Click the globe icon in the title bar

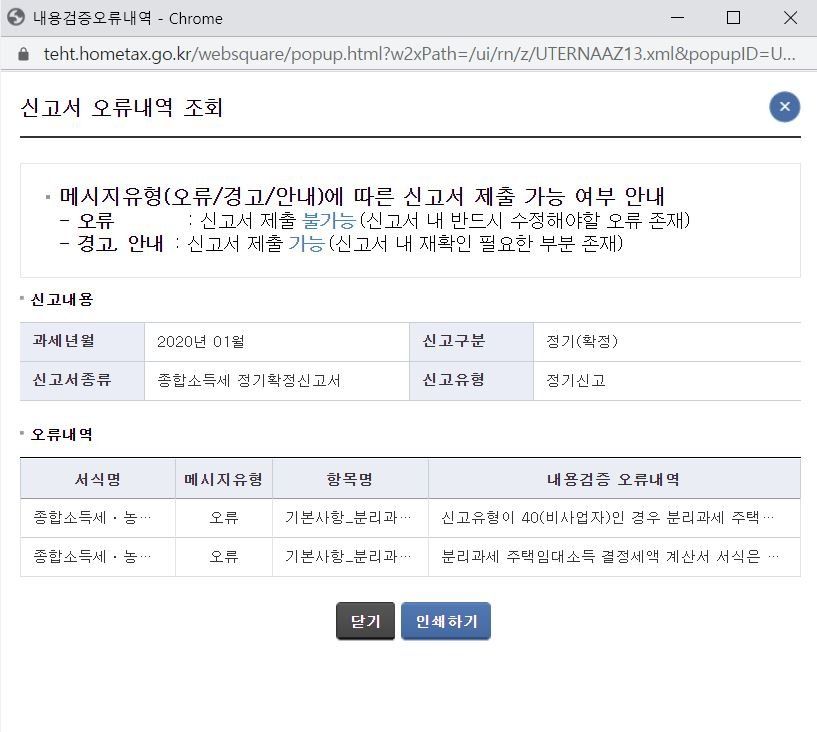16,18
